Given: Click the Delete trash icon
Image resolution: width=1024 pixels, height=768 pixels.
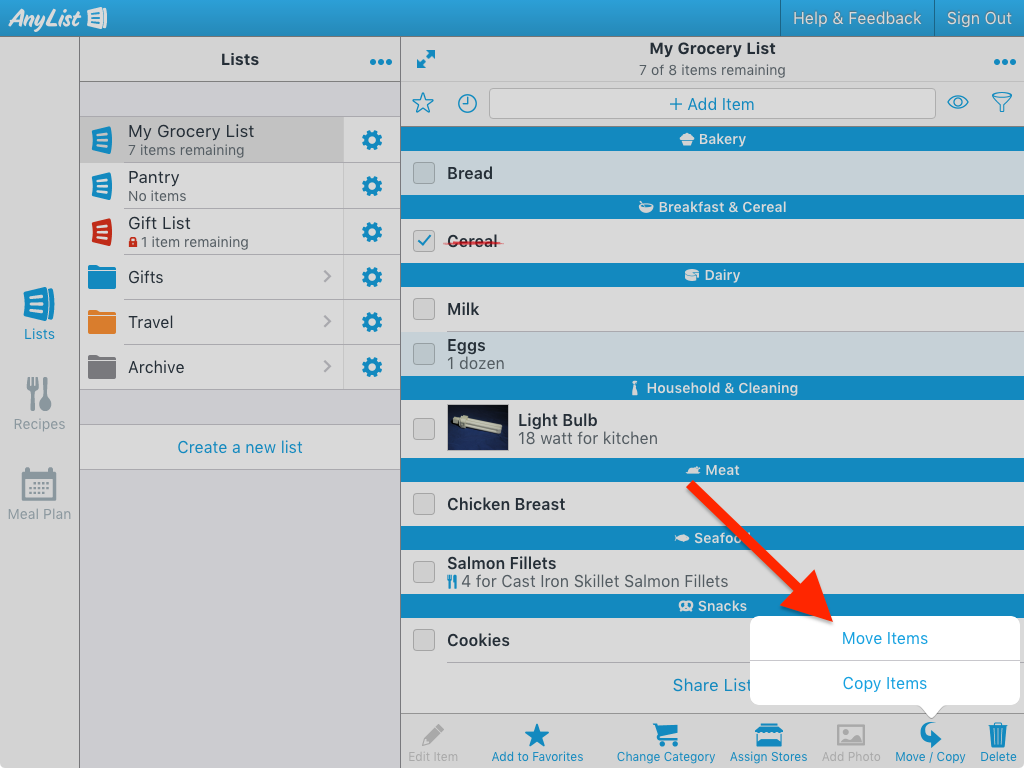Looking at the screenshot, I should 997,733.
